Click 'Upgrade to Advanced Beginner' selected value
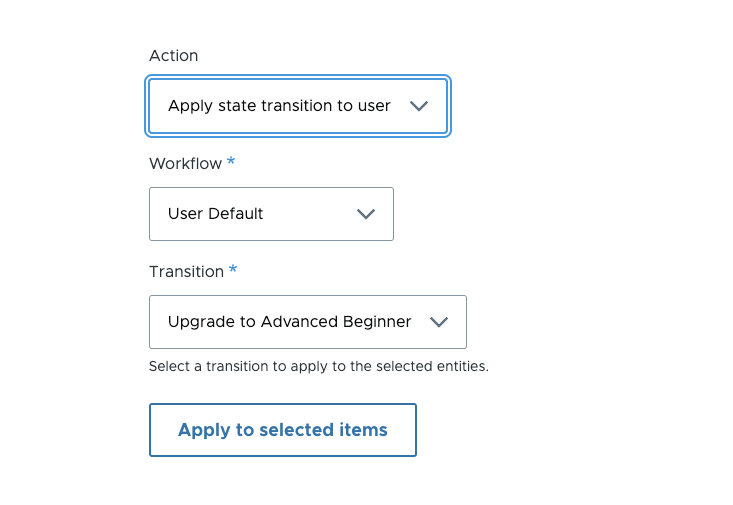Screen dimensions: 733x505 289,322
